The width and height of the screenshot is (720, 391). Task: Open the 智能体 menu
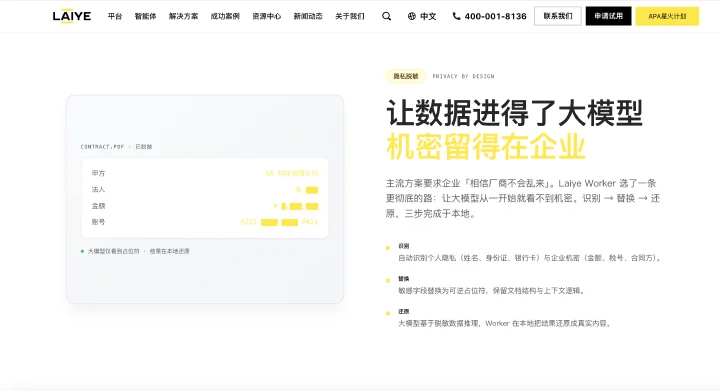tap(145, 16)
